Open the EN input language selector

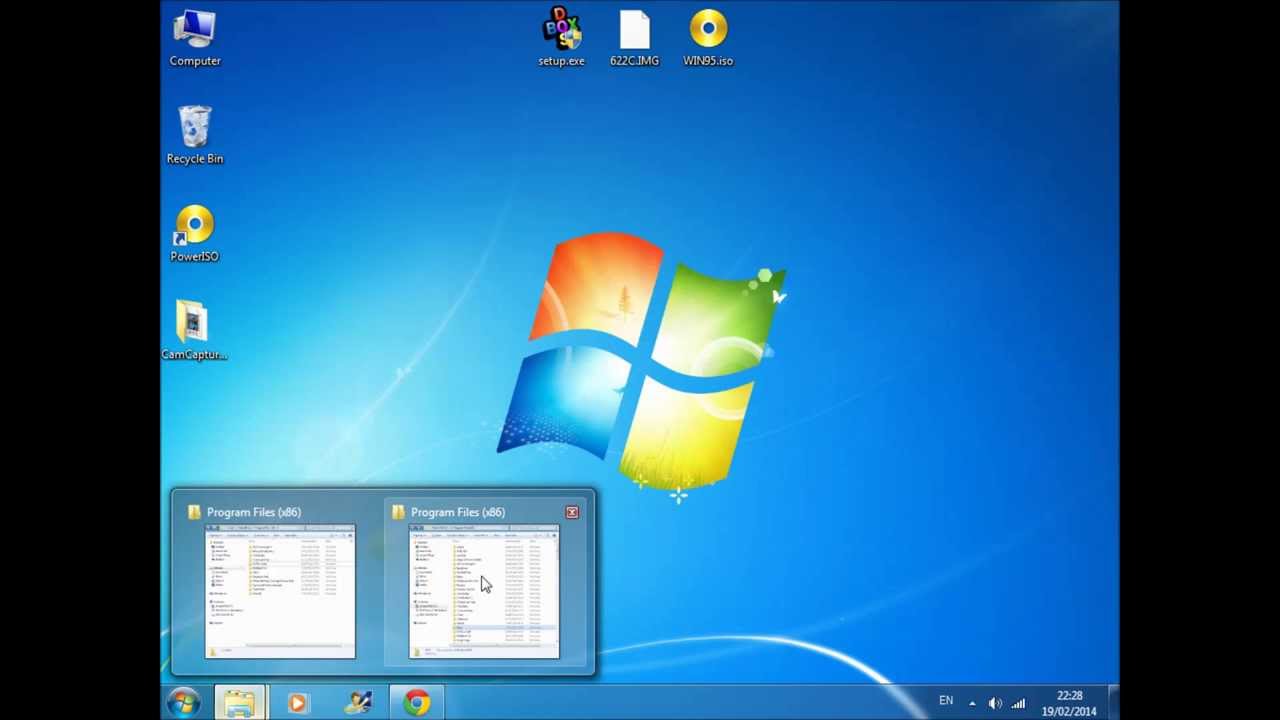[946, 701]
